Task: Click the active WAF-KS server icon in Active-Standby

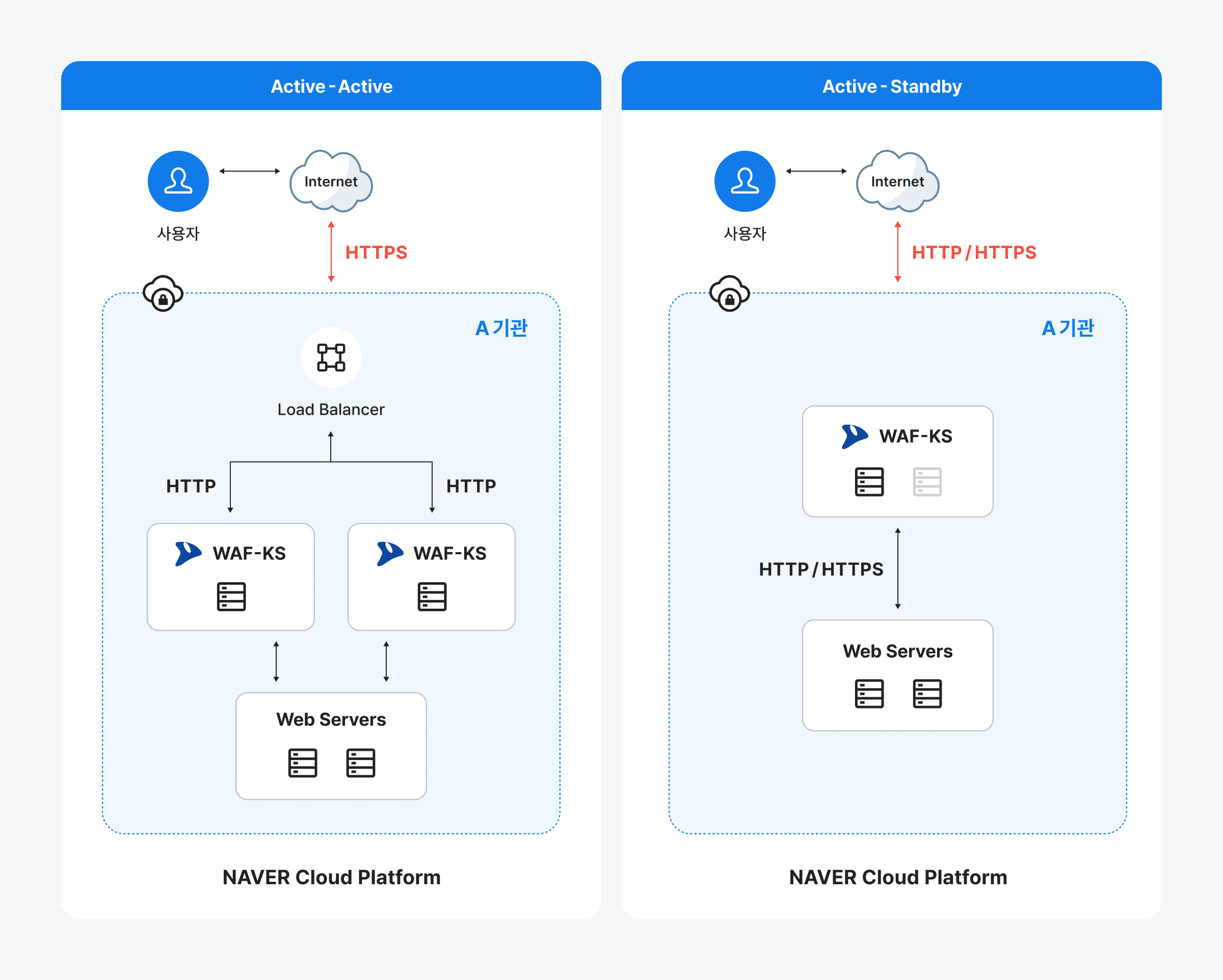Action: 869,481
